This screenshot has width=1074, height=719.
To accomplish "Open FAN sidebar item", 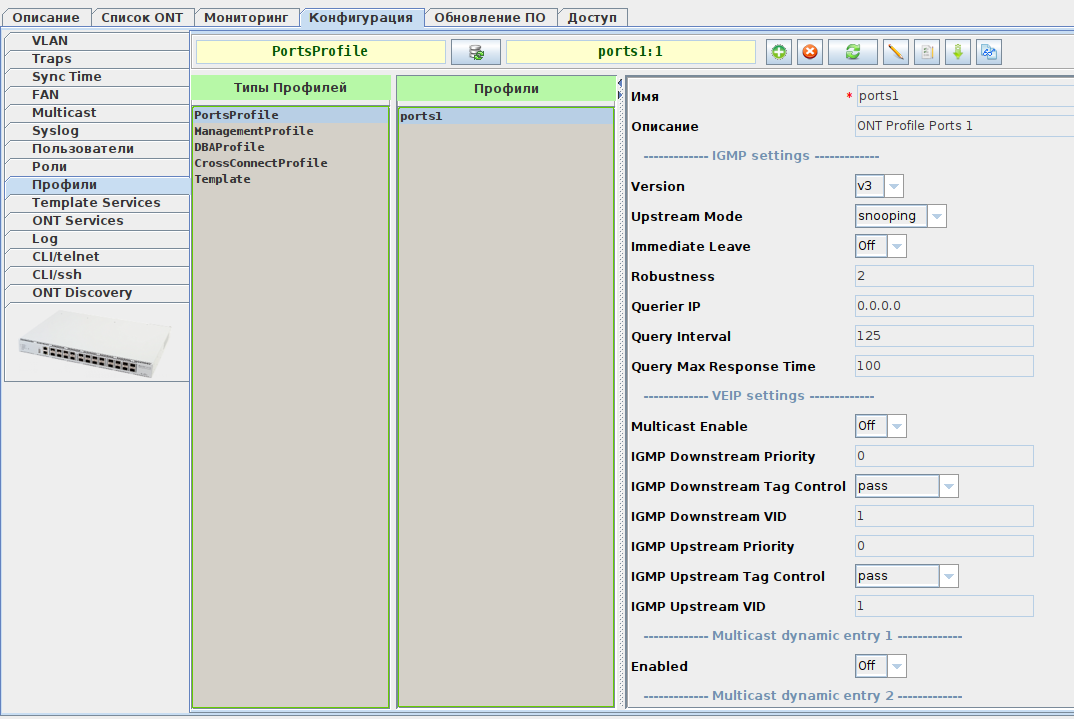I will pyautogui.click(x=97, y=95).
